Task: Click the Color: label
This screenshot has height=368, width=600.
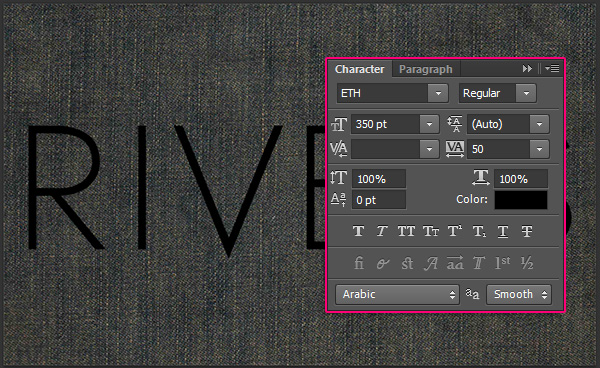Action: 471,199
